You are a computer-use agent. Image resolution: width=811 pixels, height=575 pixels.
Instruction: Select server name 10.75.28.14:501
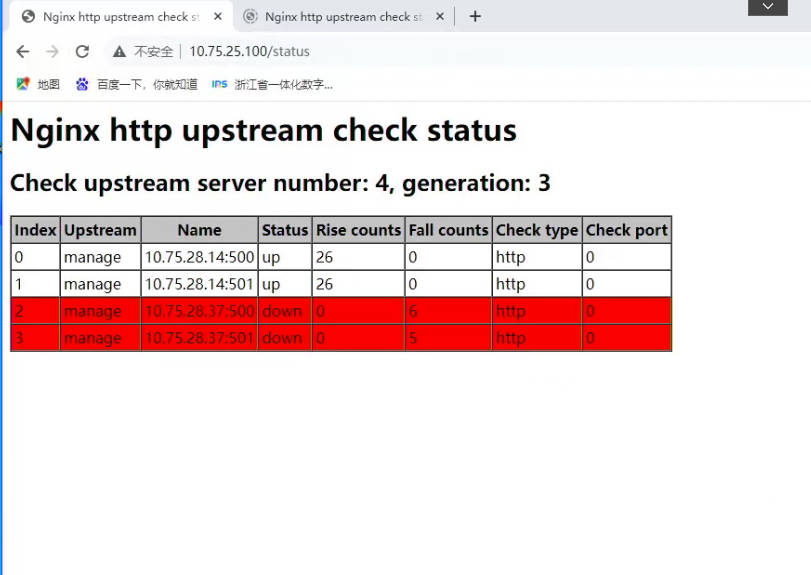pyautogui.click(x=199, y=284)
